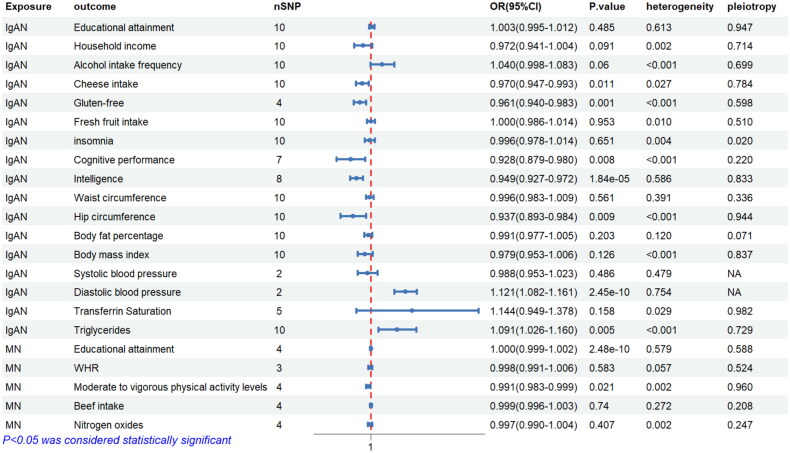Image resolution: width=790 pixels, height=453 pixels.
Task: Click the 'pleiotropy' column header
Action: [x=751, y=7]
